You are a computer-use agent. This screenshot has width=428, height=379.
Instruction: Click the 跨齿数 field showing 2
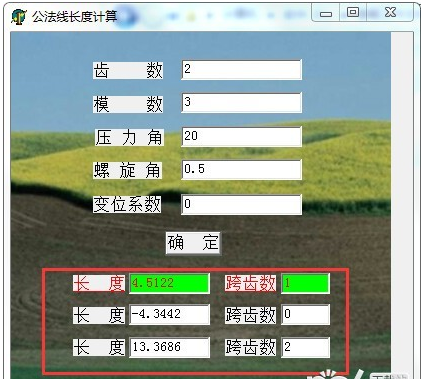click(306, 347)
